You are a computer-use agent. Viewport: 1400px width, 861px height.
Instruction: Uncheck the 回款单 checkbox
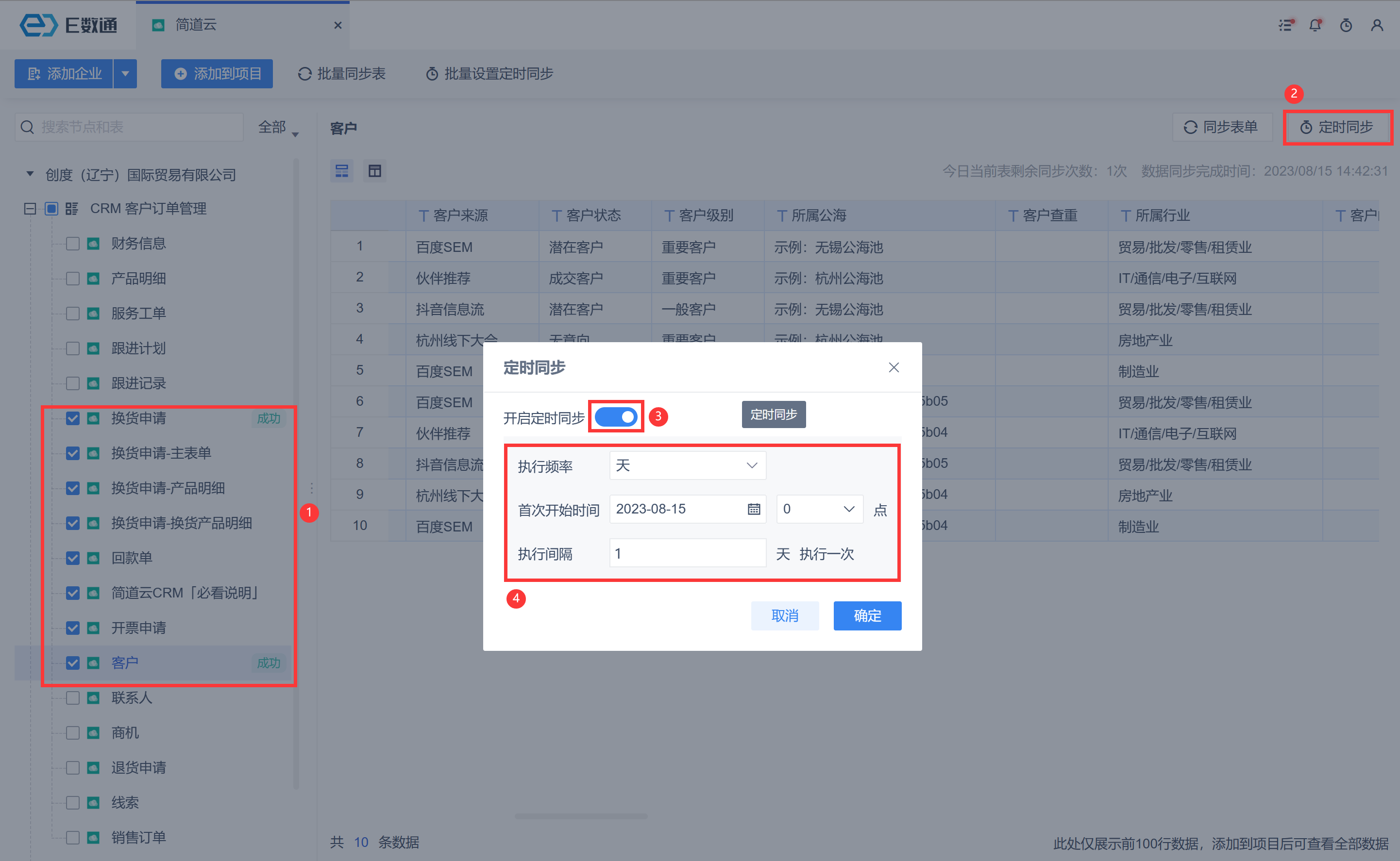(x=72, y=558)
